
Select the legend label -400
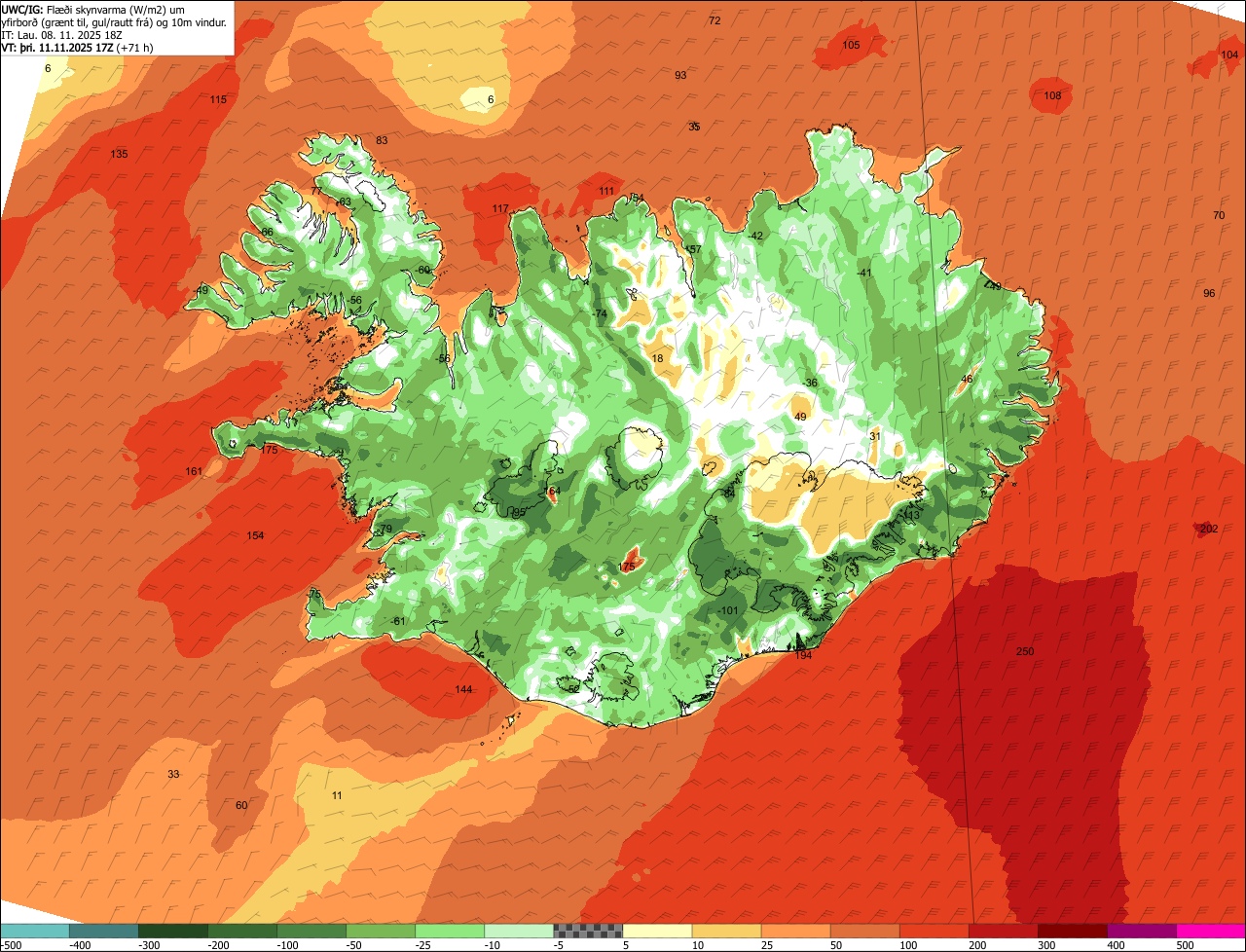tap(78, 945)
